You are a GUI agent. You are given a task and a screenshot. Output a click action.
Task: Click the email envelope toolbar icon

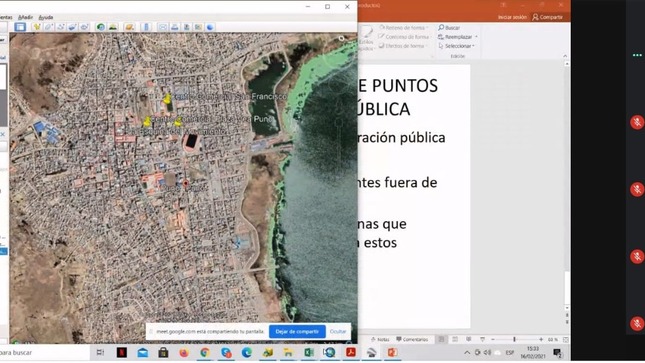coord(162,27)
